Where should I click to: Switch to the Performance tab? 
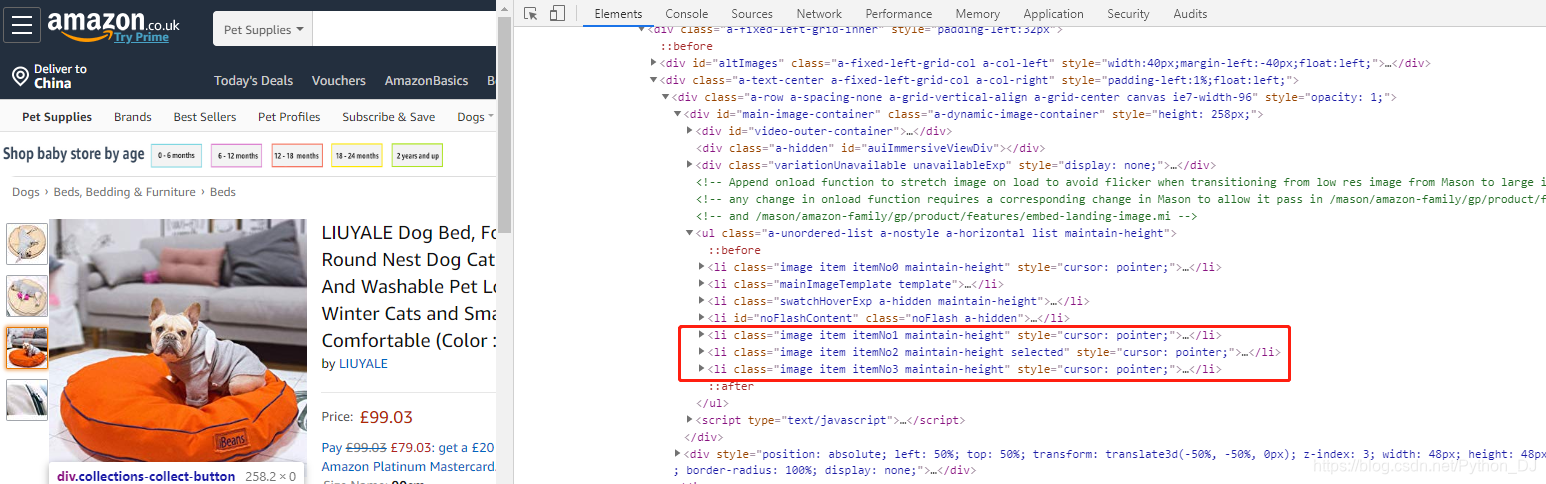pyautogui.click(x=899, y=14)
